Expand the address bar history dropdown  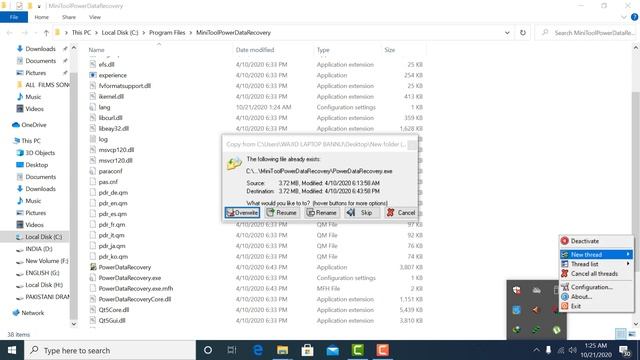click(x=507, y=33)
